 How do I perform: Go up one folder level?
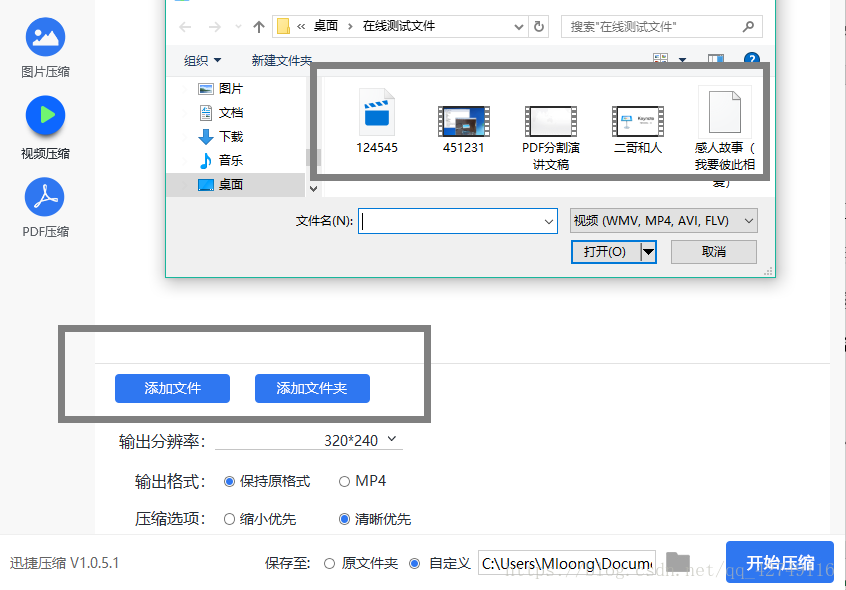point(259,26)
